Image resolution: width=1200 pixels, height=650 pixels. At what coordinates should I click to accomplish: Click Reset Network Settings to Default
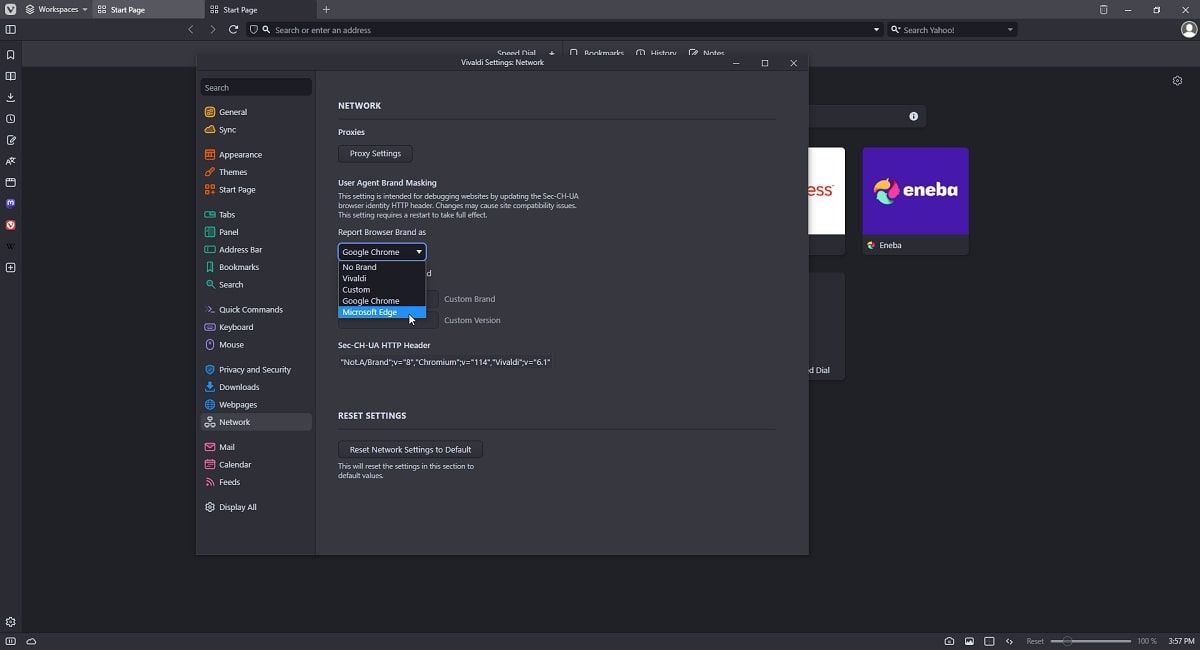410,450
